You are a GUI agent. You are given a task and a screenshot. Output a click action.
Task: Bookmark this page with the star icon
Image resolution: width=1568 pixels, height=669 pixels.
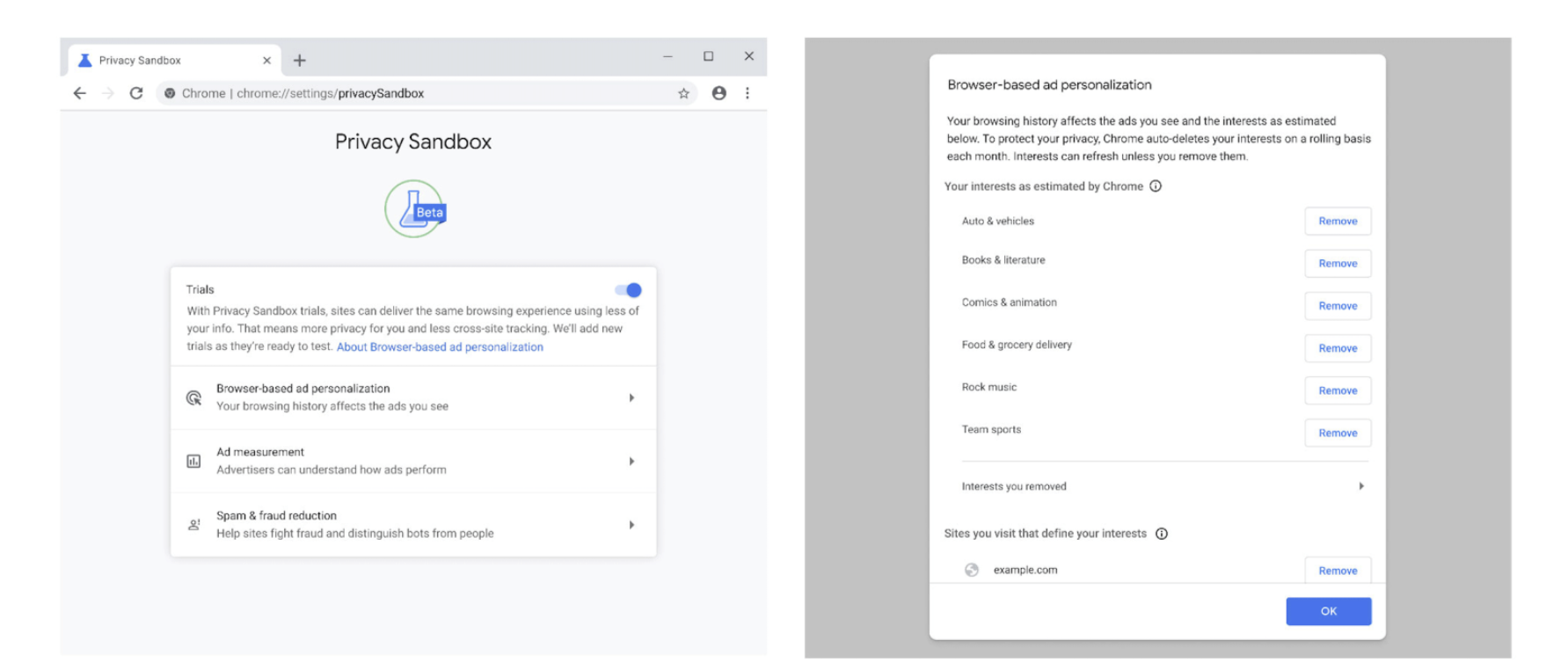pyautogui.click(x=683, y=93)
